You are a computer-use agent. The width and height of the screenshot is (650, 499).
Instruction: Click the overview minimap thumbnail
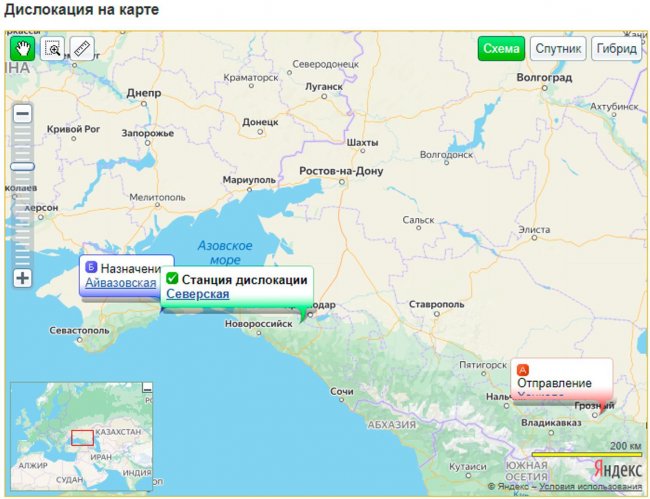tap(80, 438)
